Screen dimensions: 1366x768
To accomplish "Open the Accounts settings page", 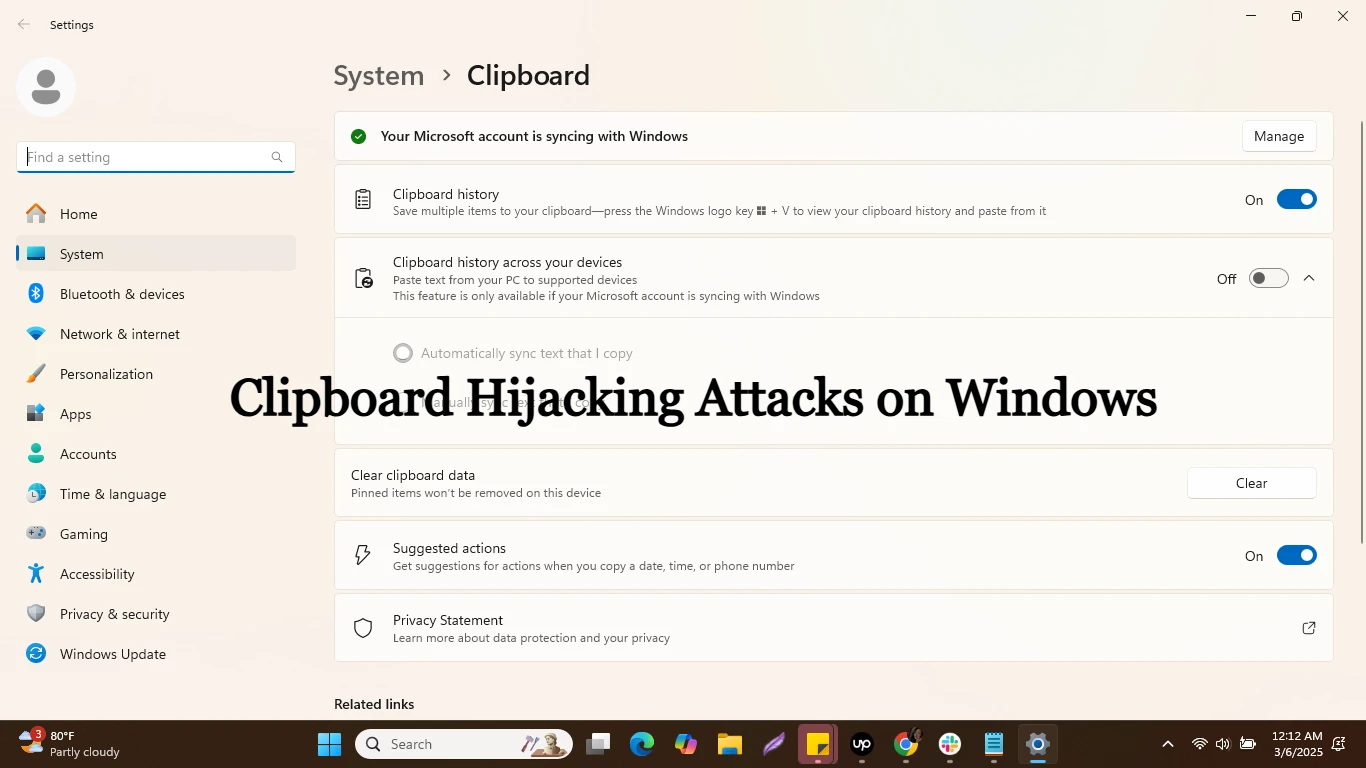I will coord(88,453).
